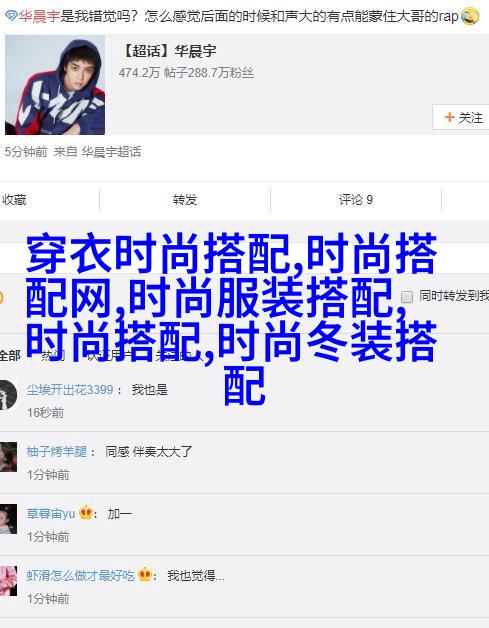Click the 收藏 action
Image resolution: width=489 pixels, height=628 pixels.
click(x=14, y=199)
